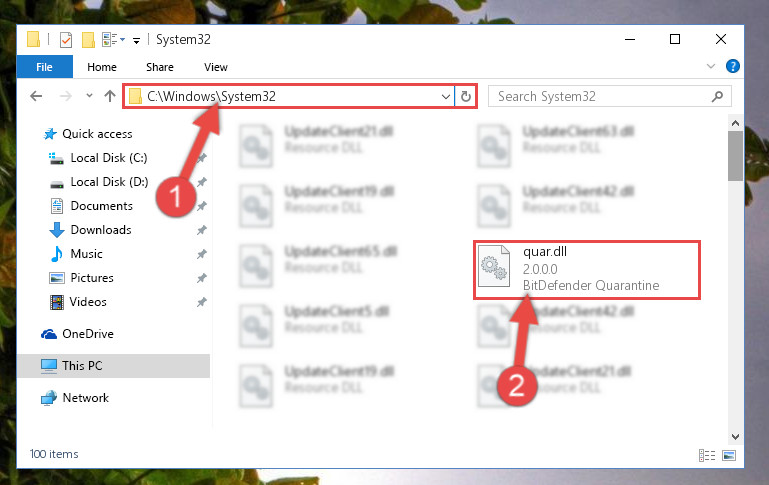Toggle pin icon next to Music
769x485 pixels.
(202, 254)
